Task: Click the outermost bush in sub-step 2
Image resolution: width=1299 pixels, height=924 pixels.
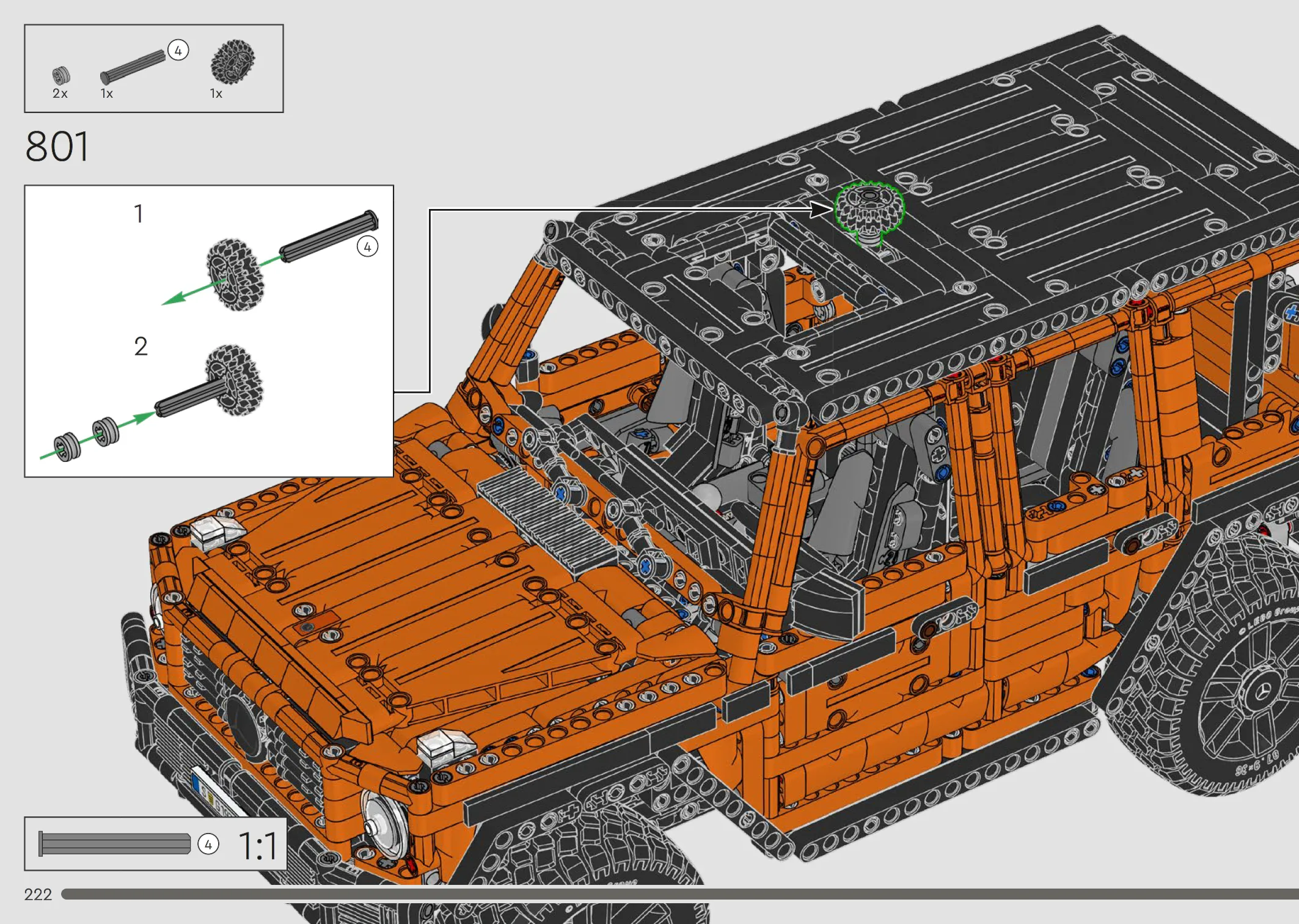Action: click(67, 447)
